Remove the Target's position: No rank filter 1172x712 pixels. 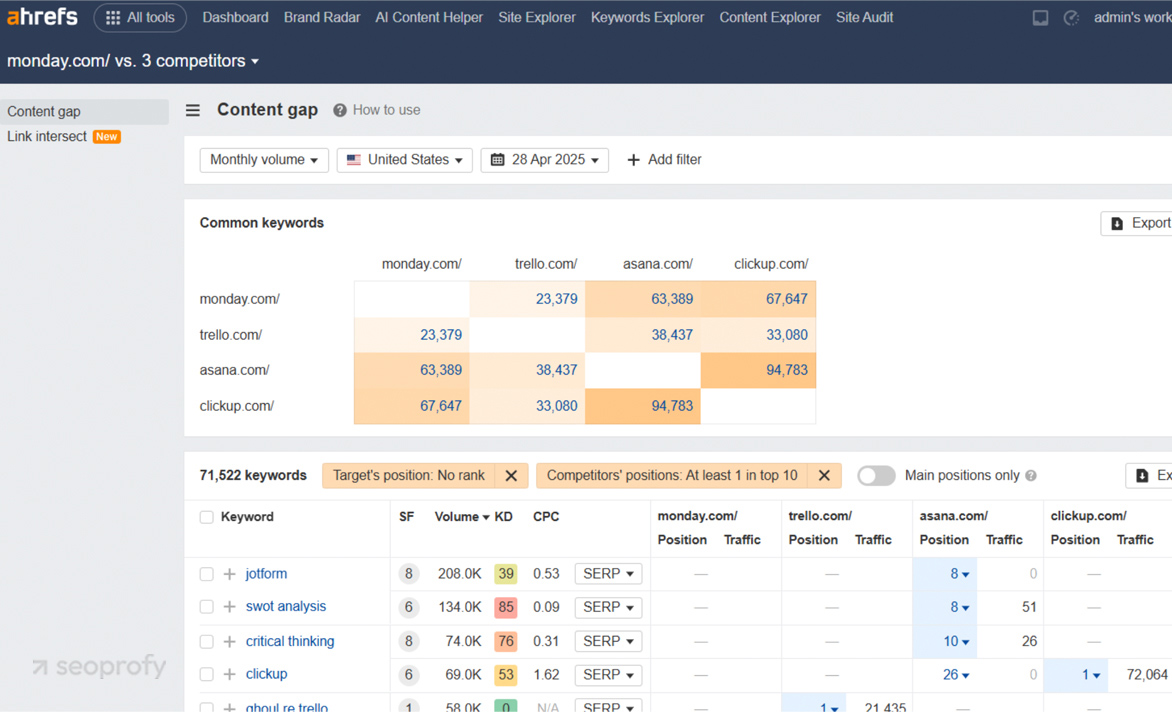pos(511,476)
